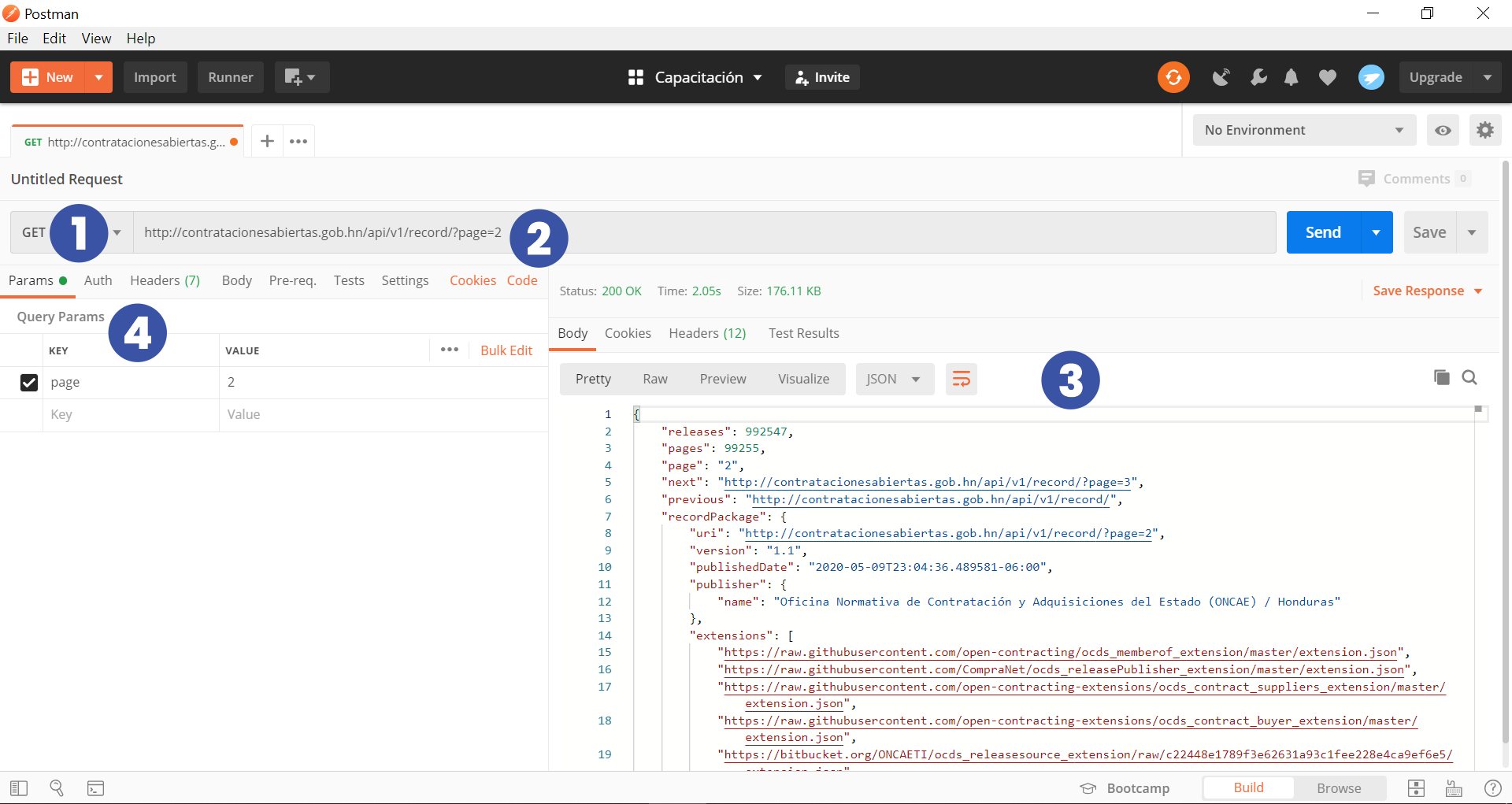This screenshot has height=804, width=1512.
Task: Open the tab options ellipsis menu
Action: [x=298, y=141]
